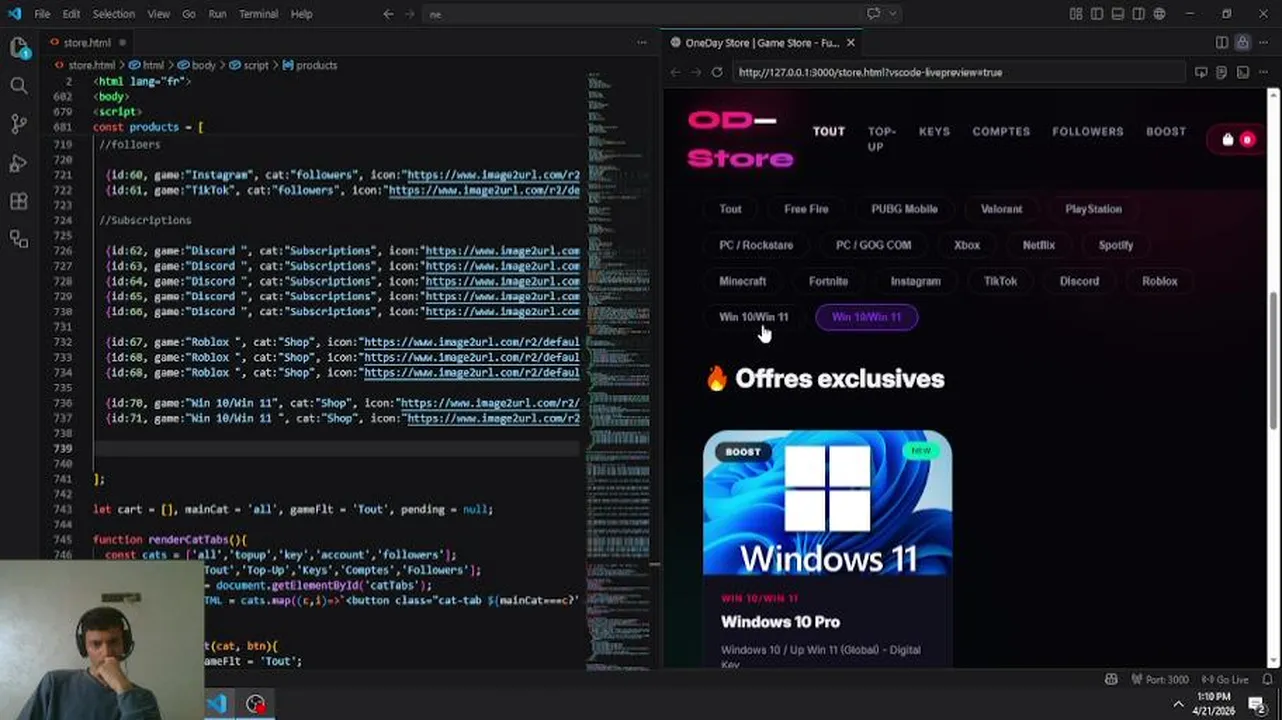Toggle the secondary side bar layout icon
The width and height of the screenshot is (1282, 720).
click(x=1139, y=14)
